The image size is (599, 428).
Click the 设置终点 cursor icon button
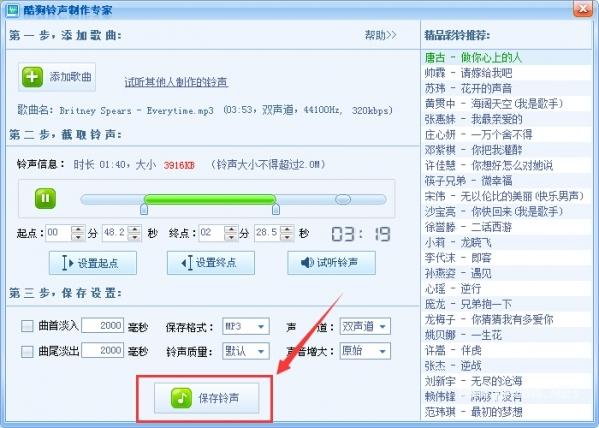pyautogui.click(x=211, y=263)
